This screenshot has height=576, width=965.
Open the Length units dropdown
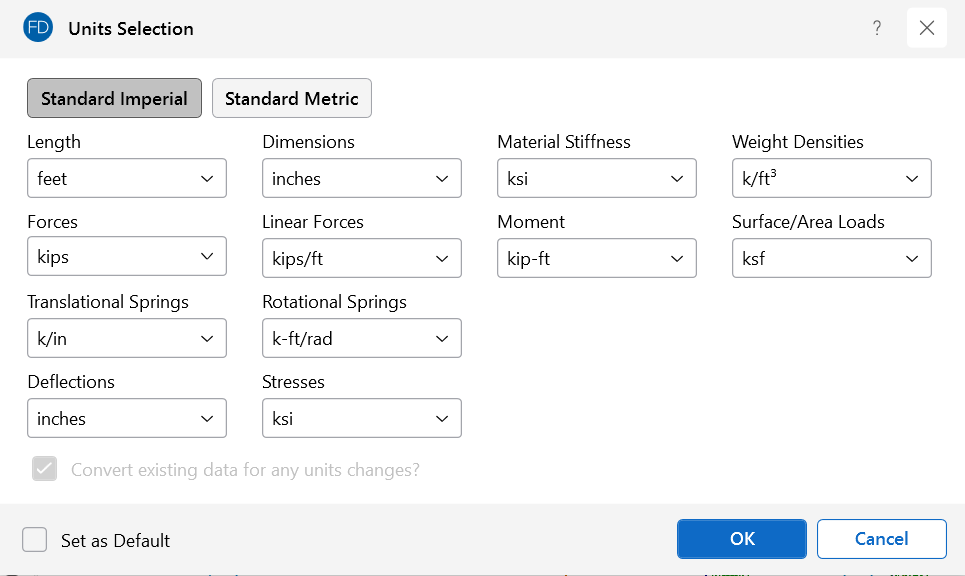click(127, 179)
